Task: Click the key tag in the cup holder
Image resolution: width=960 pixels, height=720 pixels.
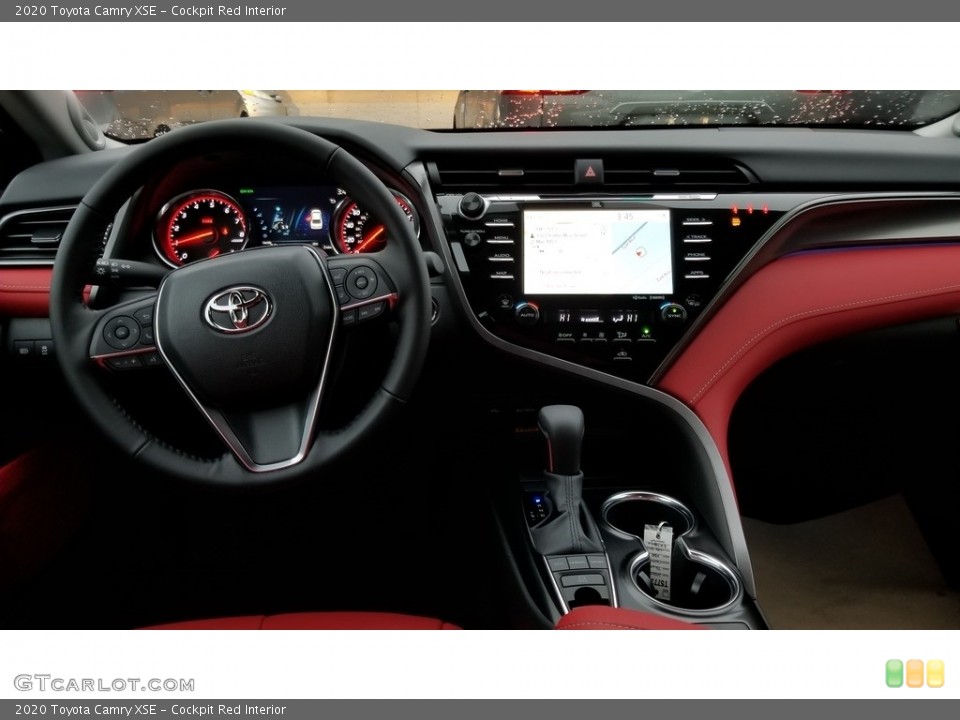Action: click(x=658, y=560)
